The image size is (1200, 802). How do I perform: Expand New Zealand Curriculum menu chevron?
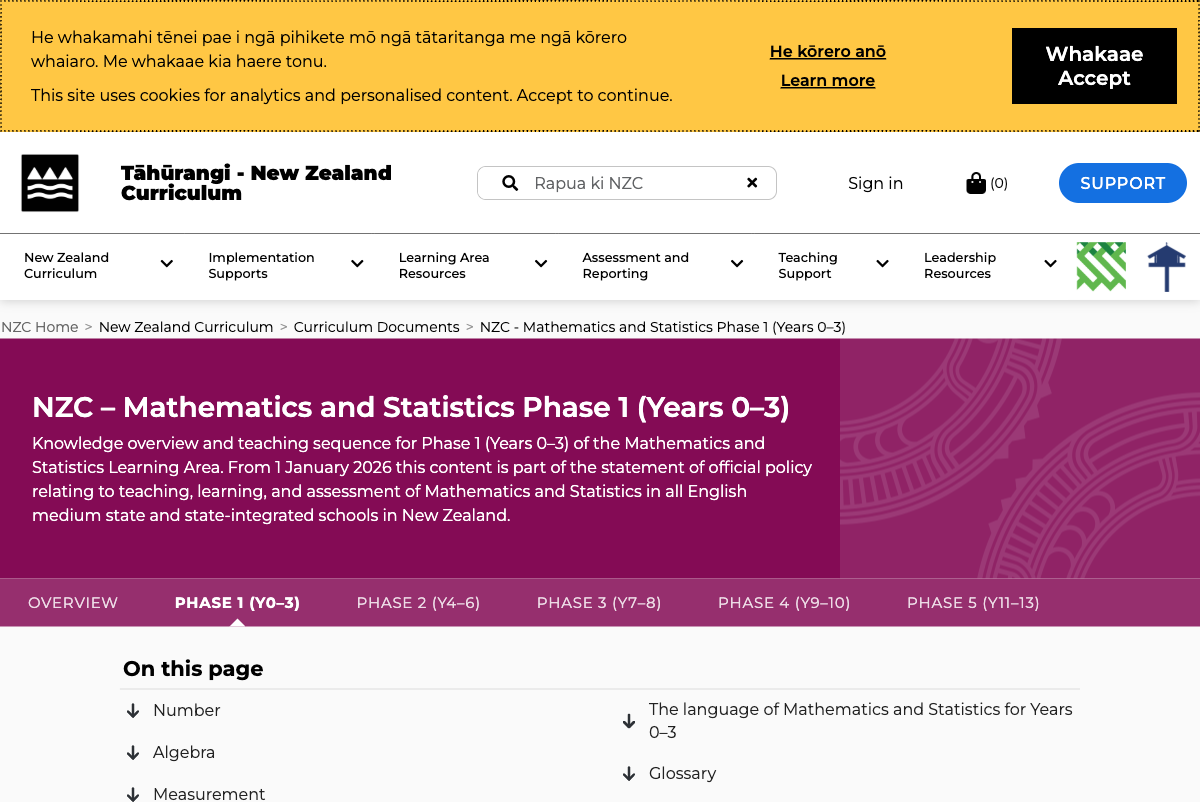(167, 264)
